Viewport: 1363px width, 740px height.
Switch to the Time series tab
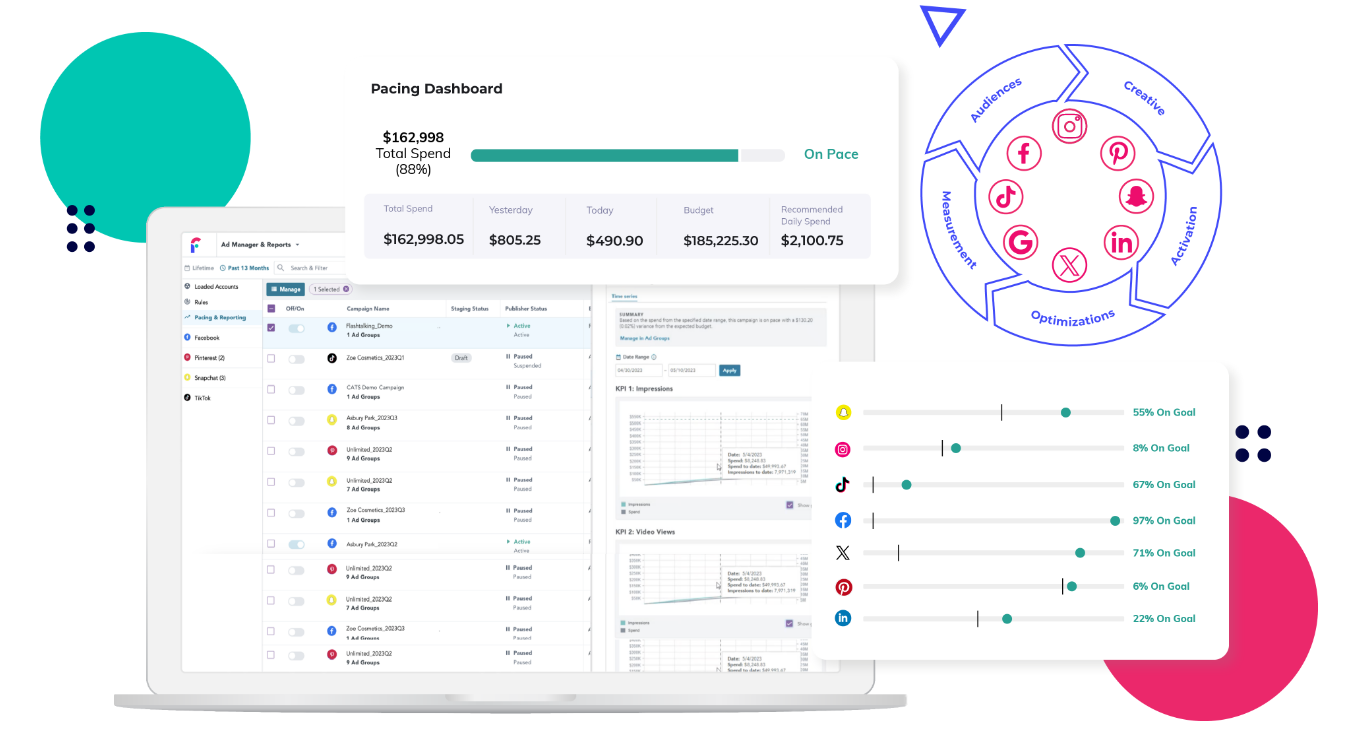click(x=624, y=296)
